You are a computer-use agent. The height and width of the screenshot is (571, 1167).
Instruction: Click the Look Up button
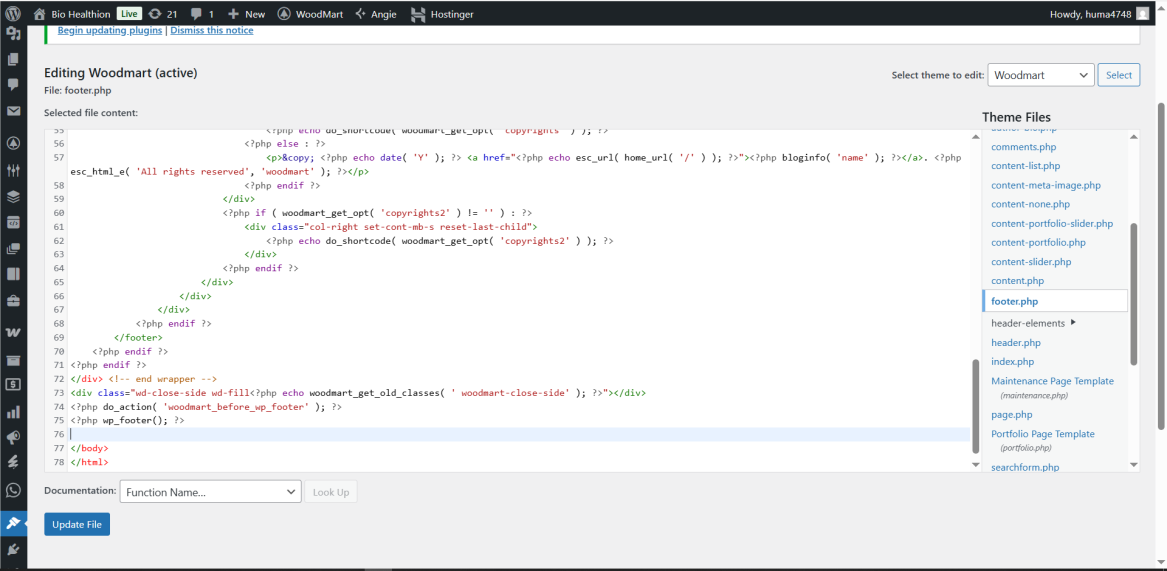point(331,492)
